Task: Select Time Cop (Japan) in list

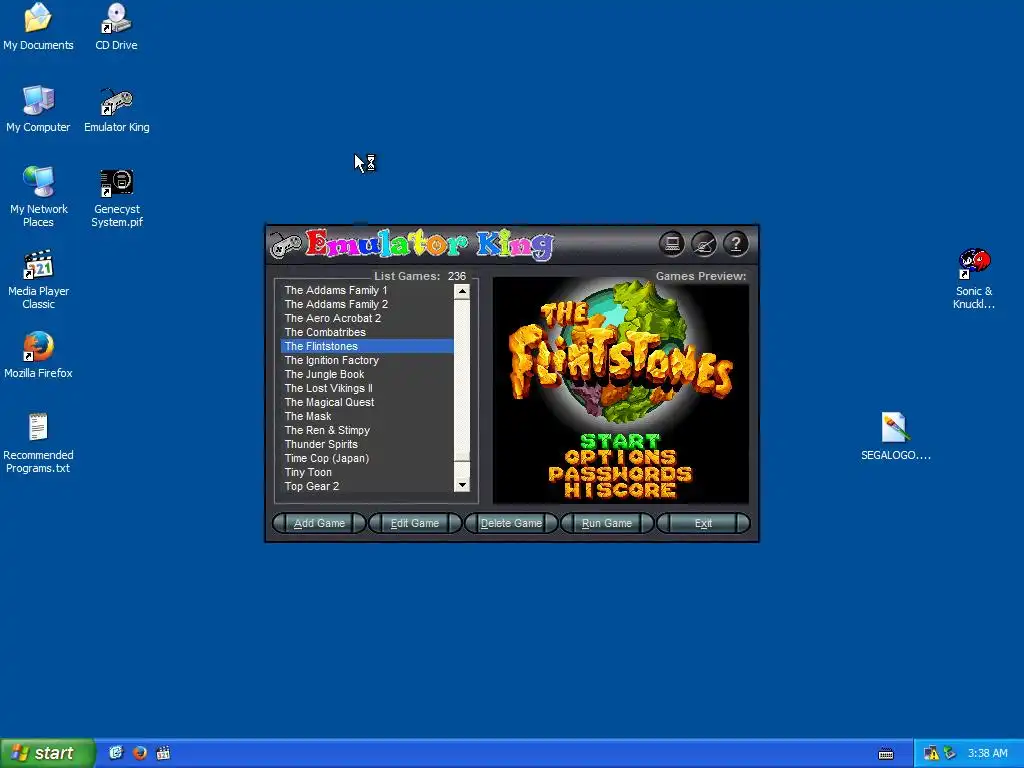Action: 367,458
